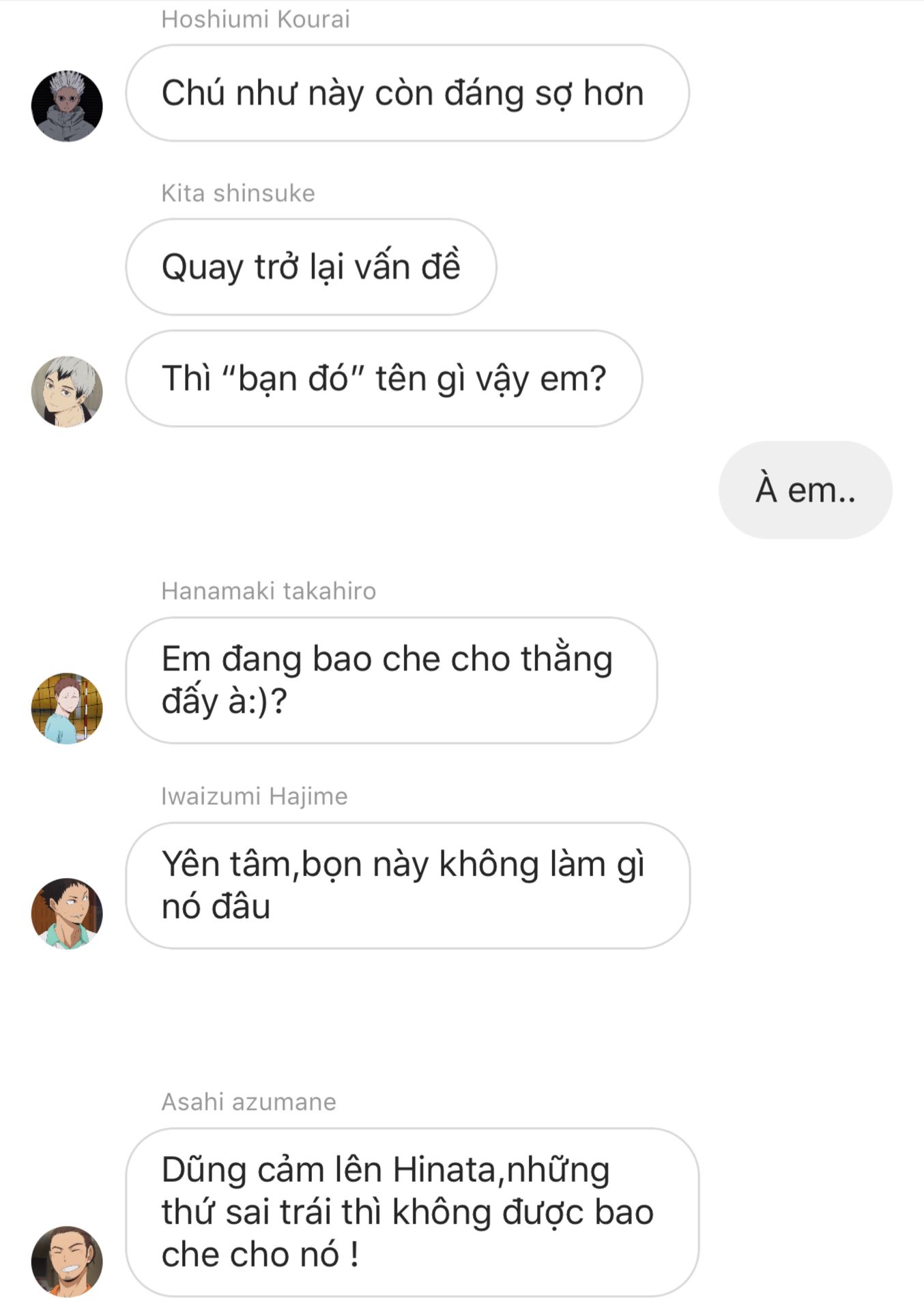Select the "Yên tâm, bọn này không làm gì" message
This screenshot has width=924, height=1310.
[408, 885]
